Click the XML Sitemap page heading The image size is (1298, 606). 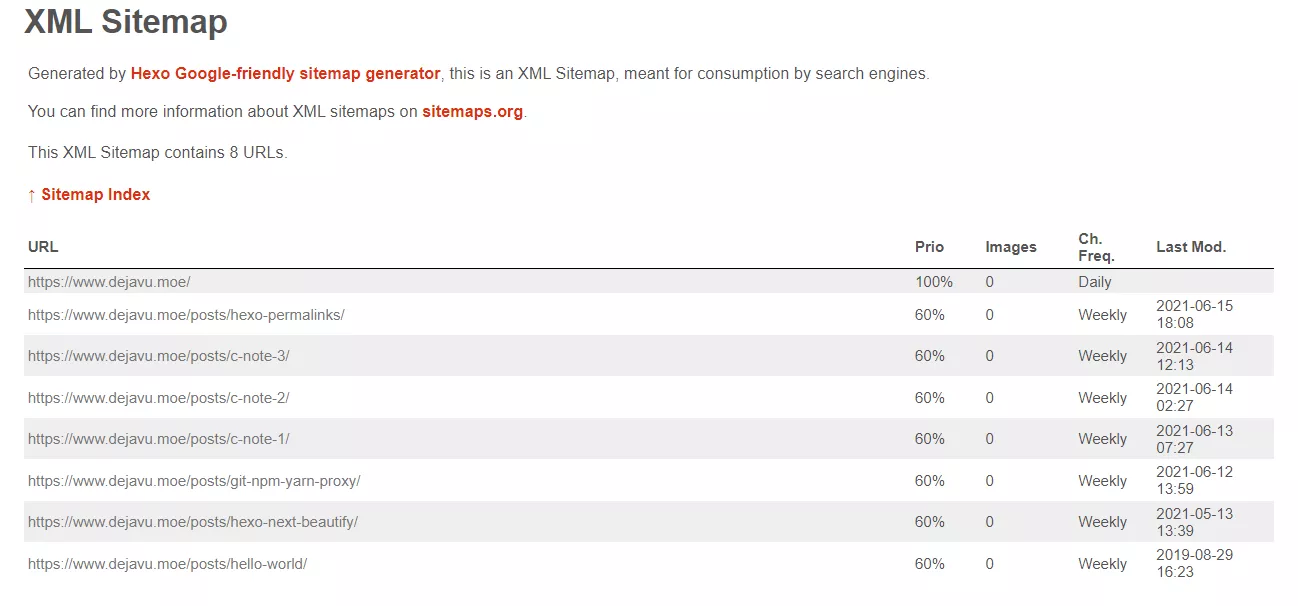(126, 21)
